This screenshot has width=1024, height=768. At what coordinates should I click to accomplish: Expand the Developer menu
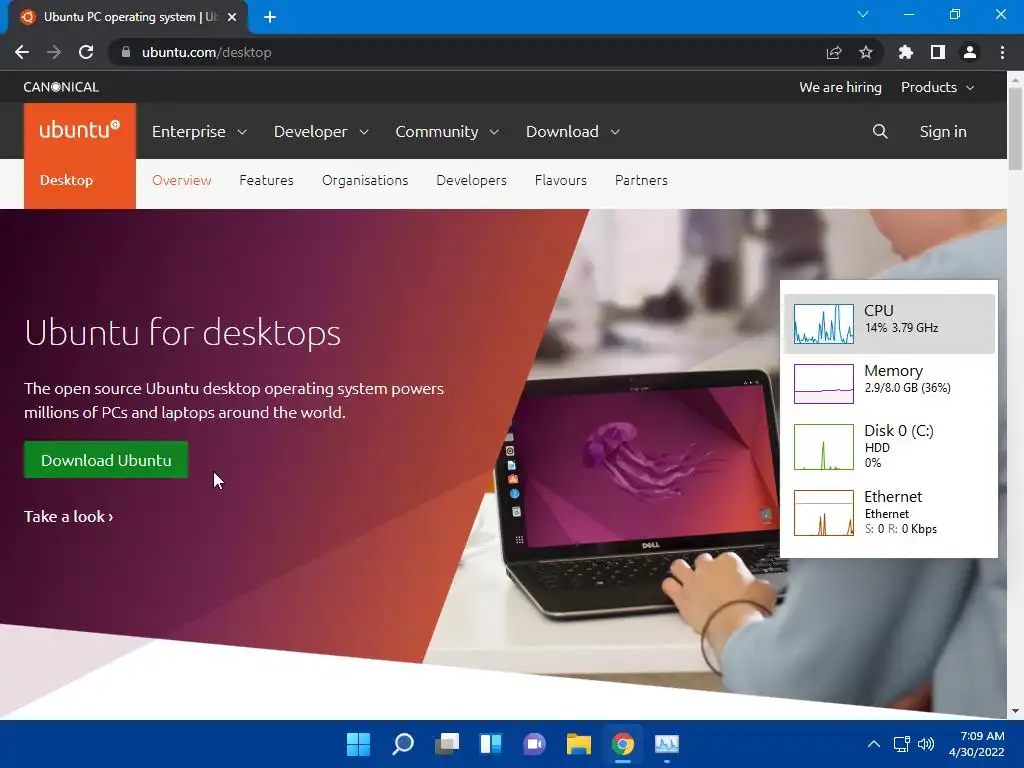321,131
